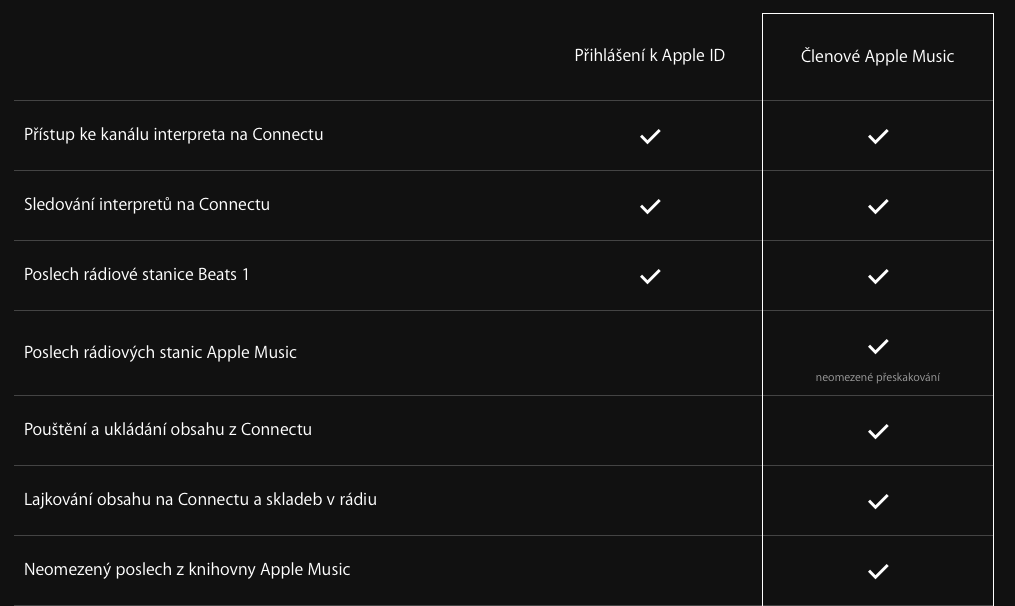
Task: Click Apple Music checkmark for Přístup ke kanálu interpreta
Action: 878,136
